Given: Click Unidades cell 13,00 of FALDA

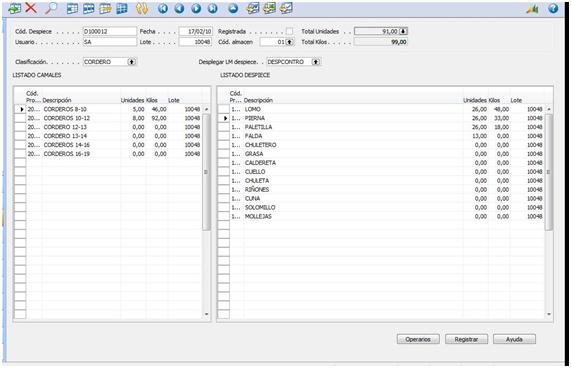Looking at the screenshot, I should [x=476, y=136].
